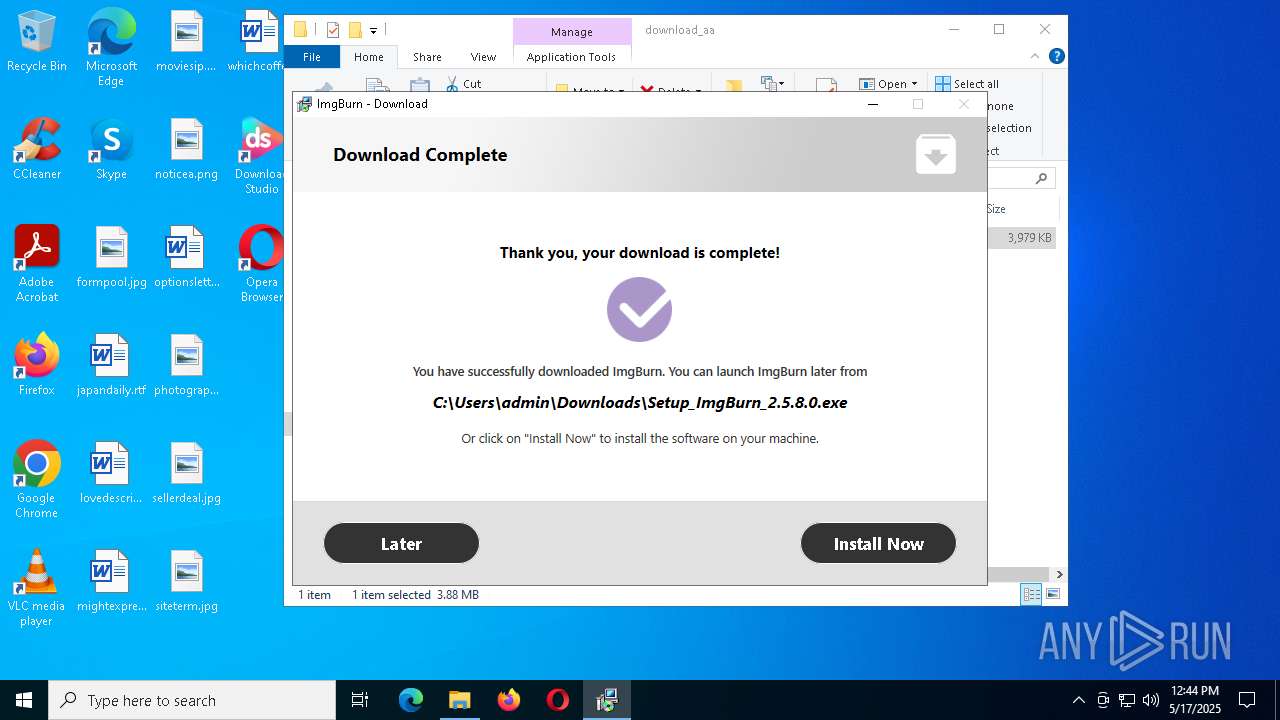
Task: Select formpool.jpg file on desktop
Action: coord(111,258)
